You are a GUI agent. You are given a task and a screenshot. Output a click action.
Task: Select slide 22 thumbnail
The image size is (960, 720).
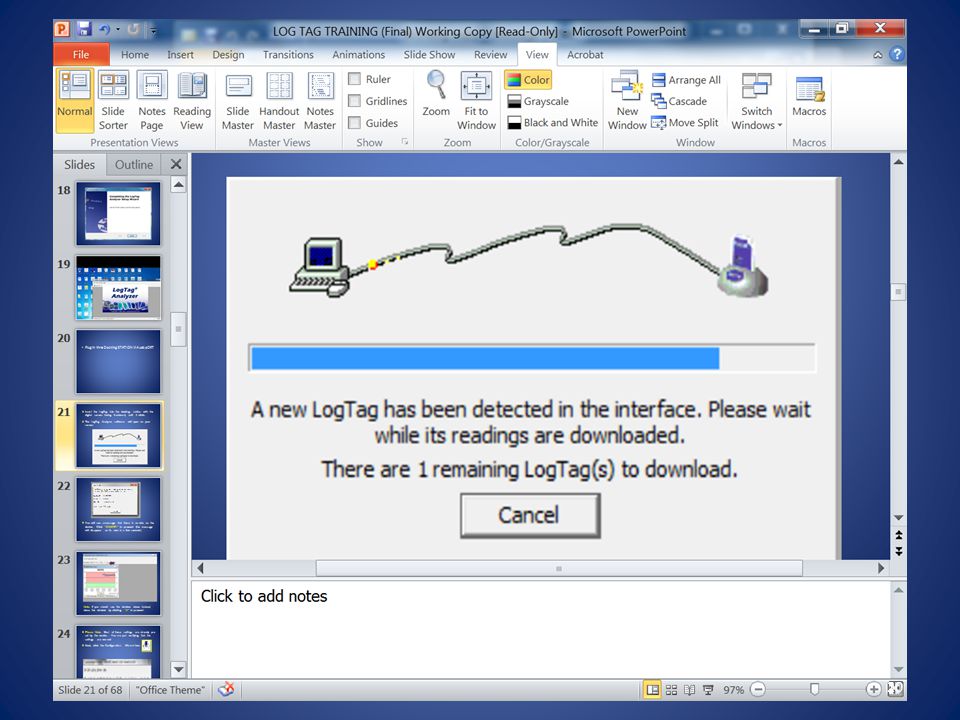coord(118,509)
